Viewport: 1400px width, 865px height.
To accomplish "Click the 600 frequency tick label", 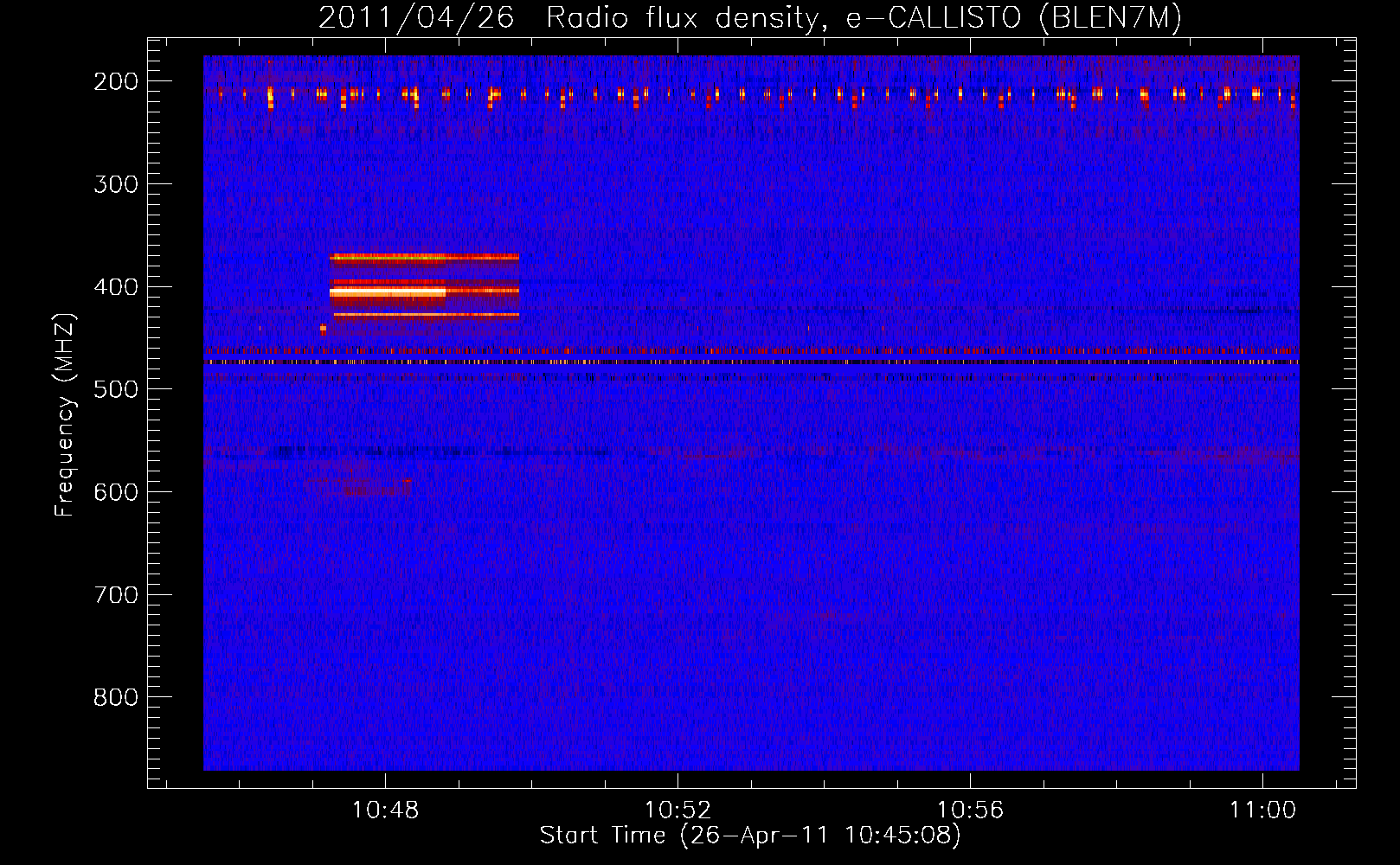I will (116, 492).
